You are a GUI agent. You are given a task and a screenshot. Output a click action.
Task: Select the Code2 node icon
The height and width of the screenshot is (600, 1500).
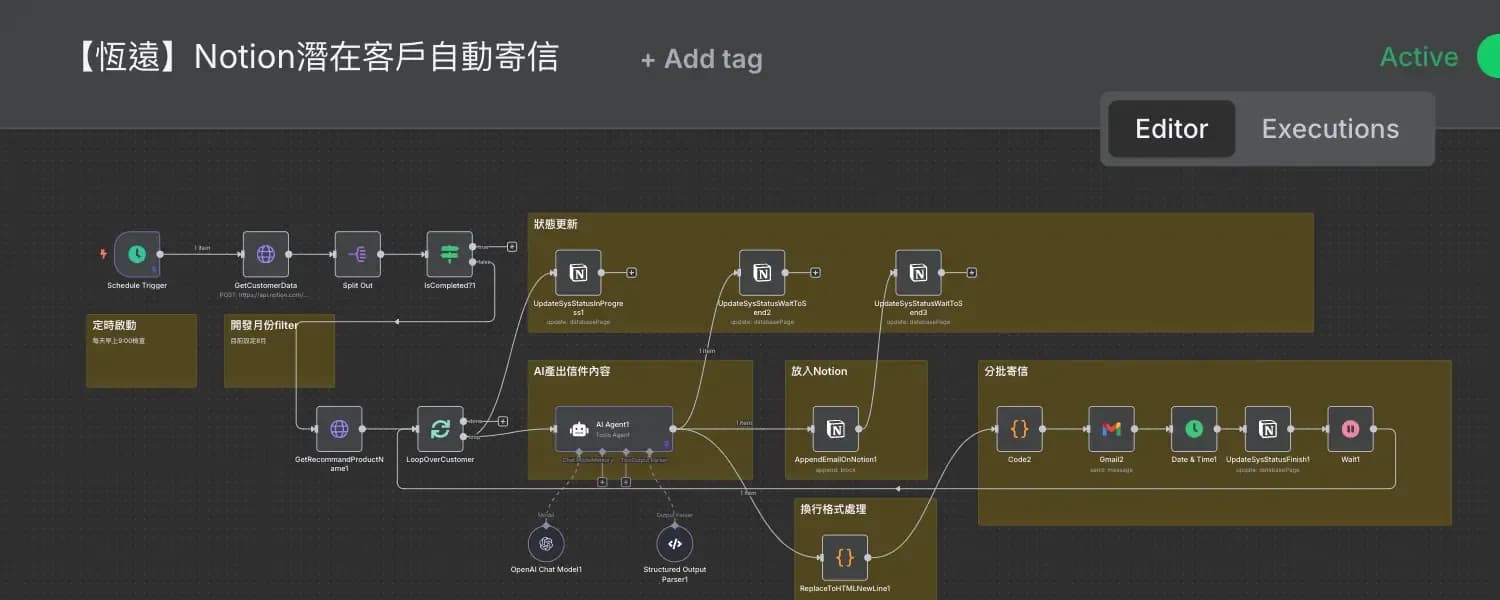point(1020,428)
